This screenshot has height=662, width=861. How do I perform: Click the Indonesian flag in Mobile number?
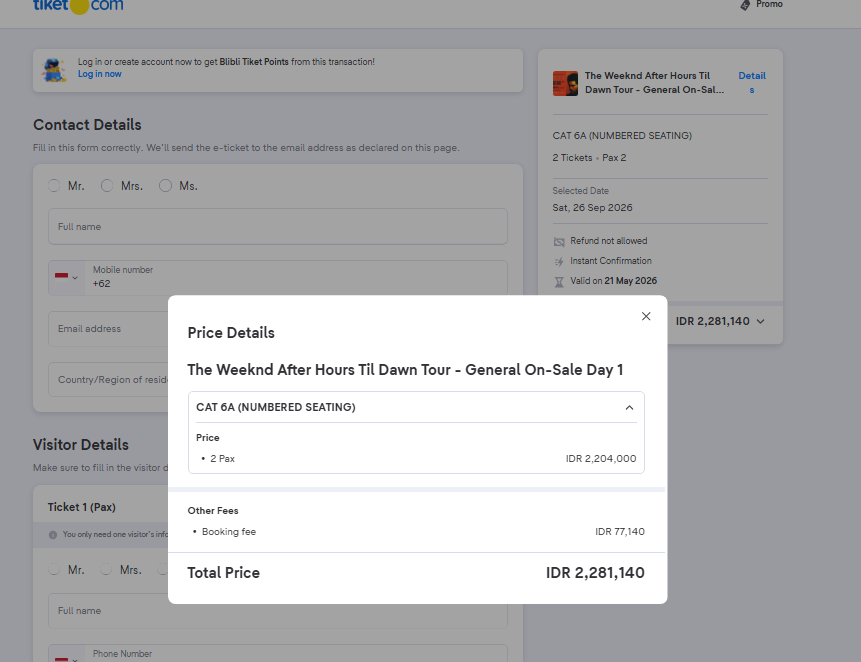(62, 276)
